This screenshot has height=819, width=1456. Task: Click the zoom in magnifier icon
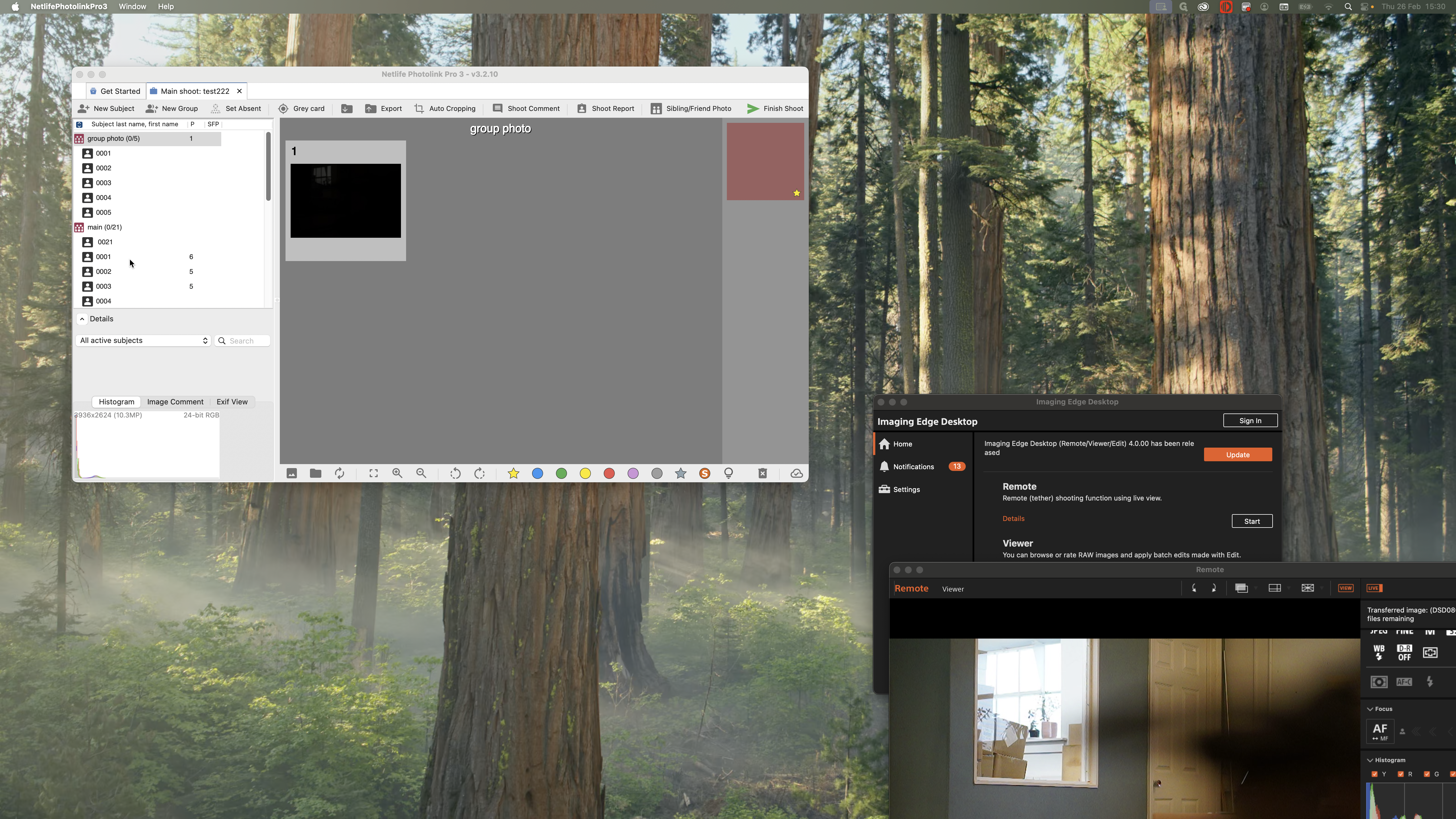coord(397,474)
